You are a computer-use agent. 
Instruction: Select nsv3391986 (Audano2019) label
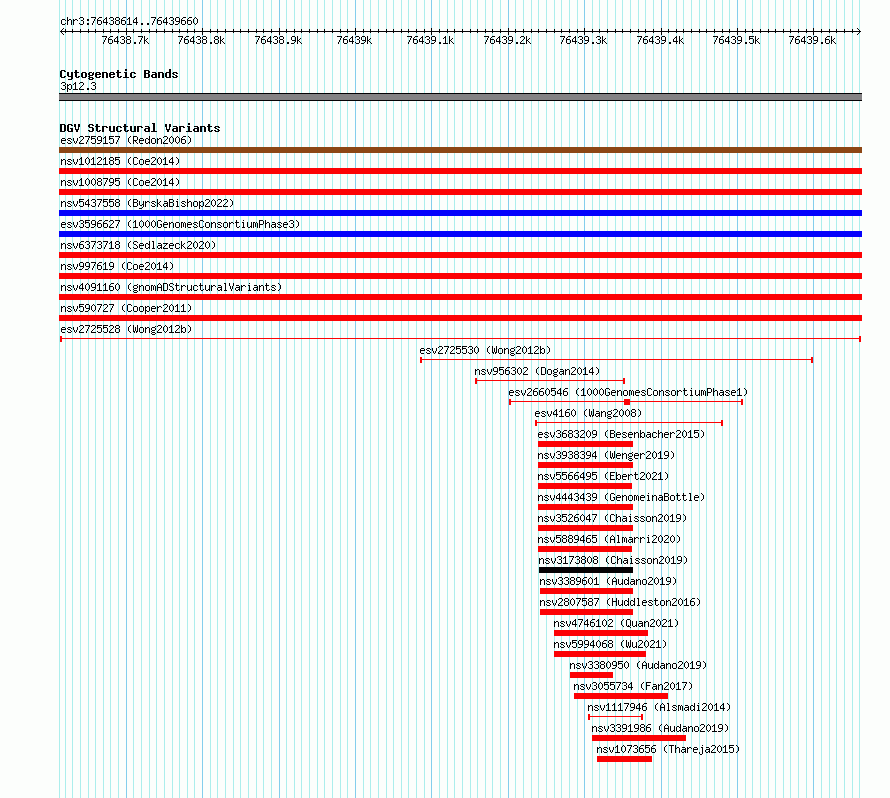660,728
